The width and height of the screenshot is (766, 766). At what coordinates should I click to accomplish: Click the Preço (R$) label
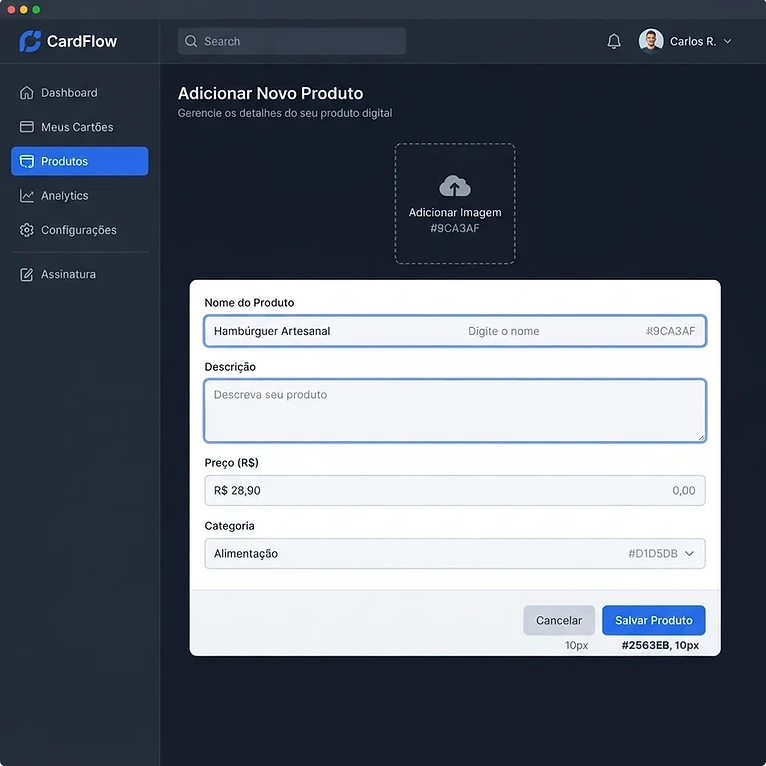(231, 463)
